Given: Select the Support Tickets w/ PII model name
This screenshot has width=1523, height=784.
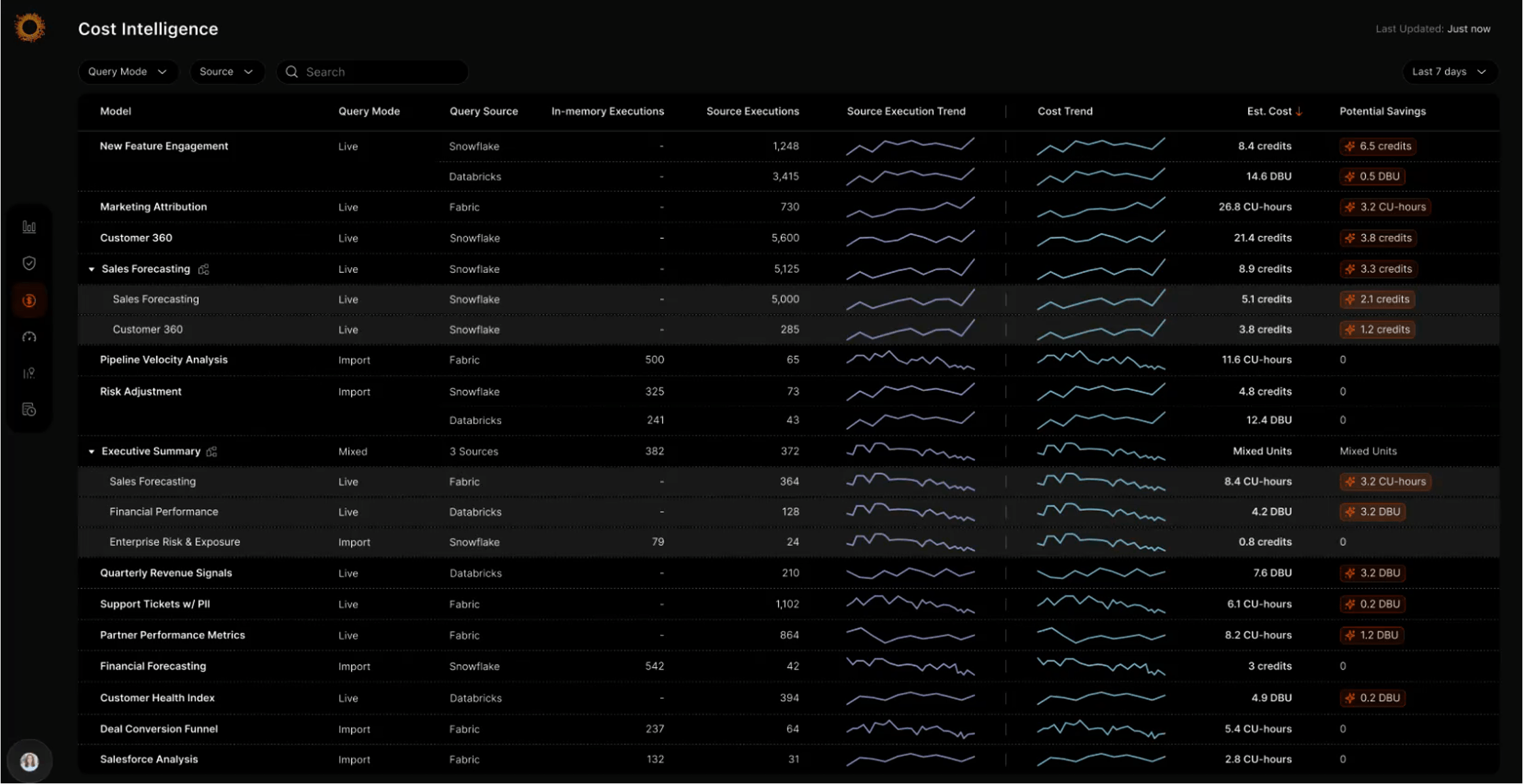Looking at the screenshot, I should tap(155, 604).
